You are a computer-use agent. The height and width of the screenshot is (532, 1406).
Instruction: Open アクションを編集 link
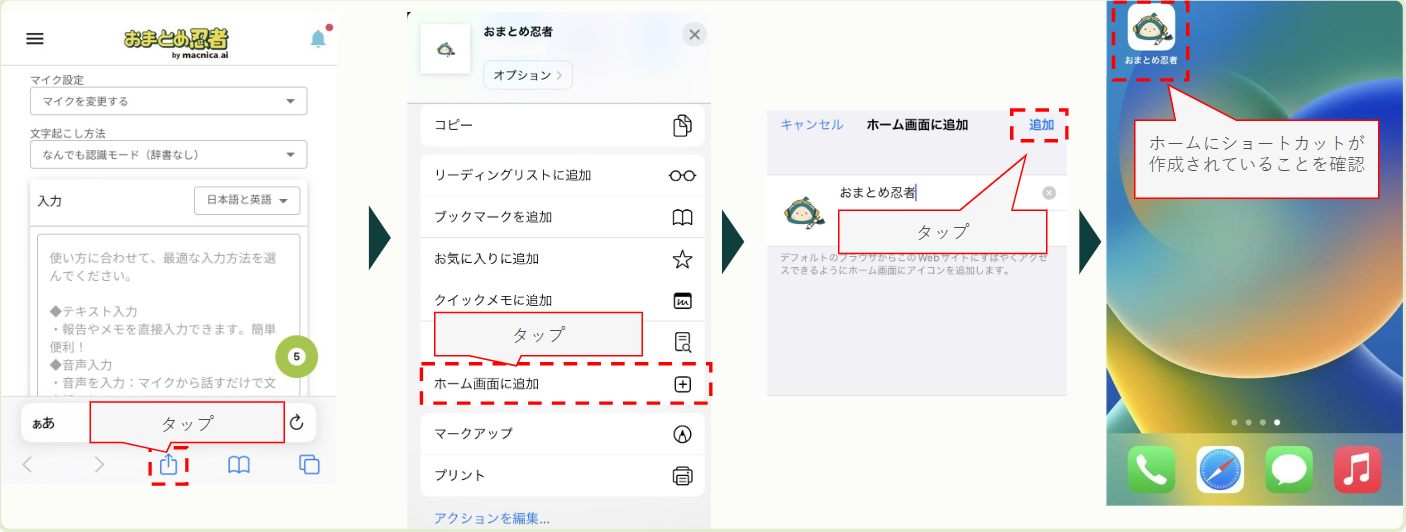point(492,518)
